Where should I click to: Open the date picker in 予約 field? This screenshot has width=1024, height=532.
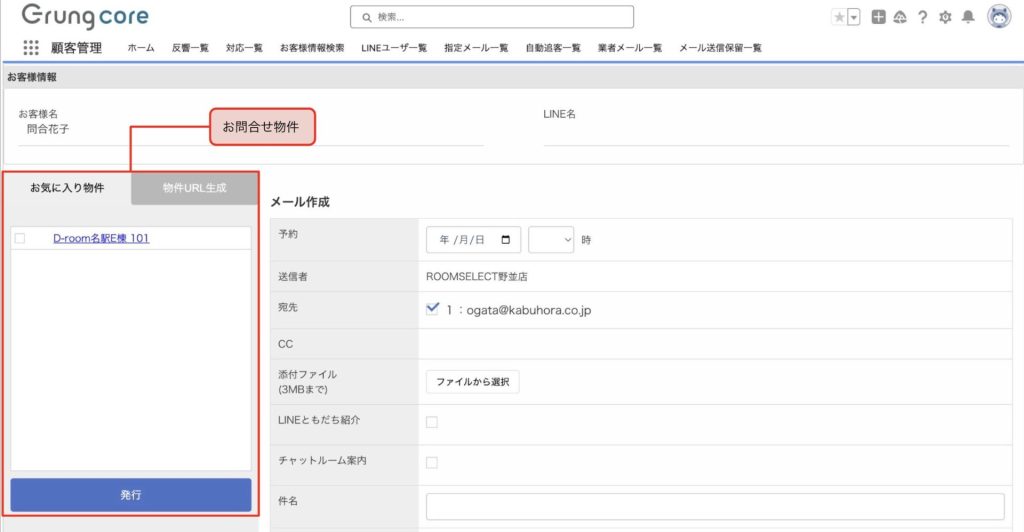506,240
